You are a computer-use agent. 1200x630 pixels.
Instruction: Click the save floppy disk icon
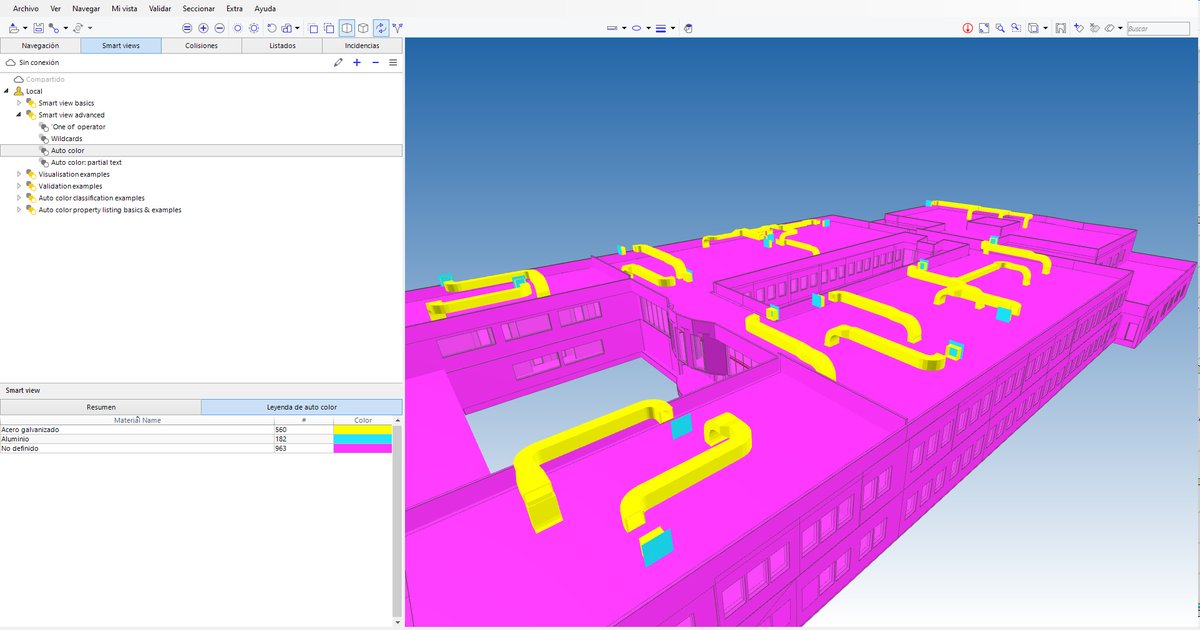coord(38,28)
